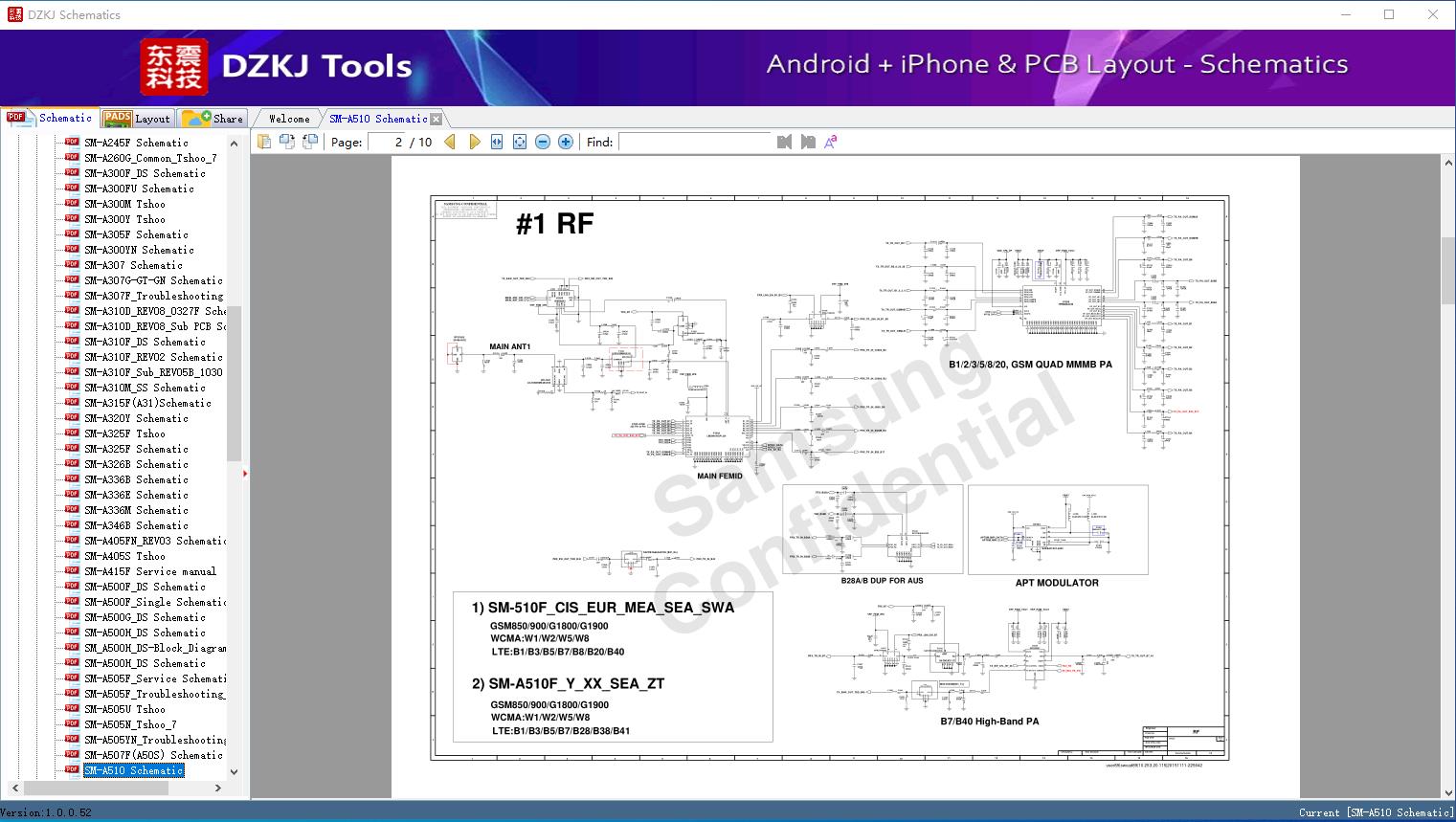Select SM-A505N_Tshoo_7 in the tree
Viewport: 1456px width, 822px height.
pos(130,724)
